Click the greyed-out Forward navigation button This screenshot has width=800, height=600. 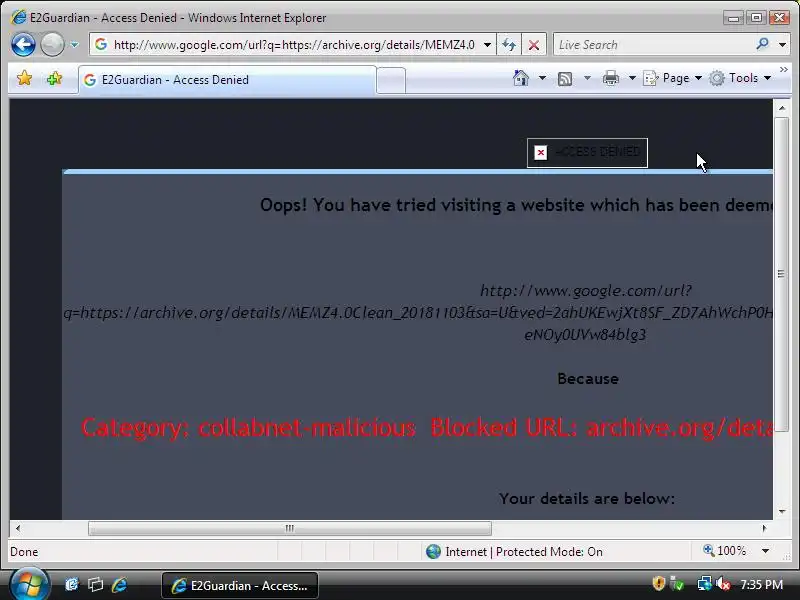coord(52,45)
